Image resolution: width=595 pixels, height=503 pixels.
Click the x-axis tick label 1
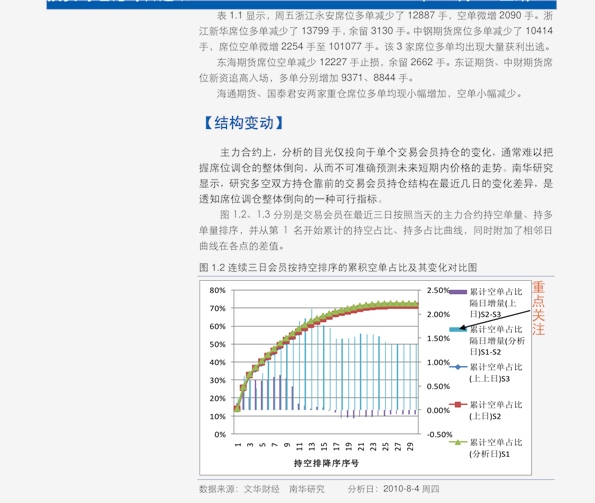click(x=238, y=445)
